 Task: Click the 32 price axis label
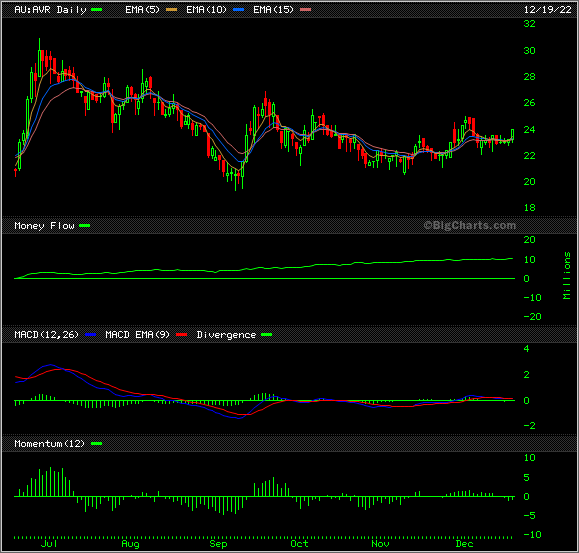point(529,24)
